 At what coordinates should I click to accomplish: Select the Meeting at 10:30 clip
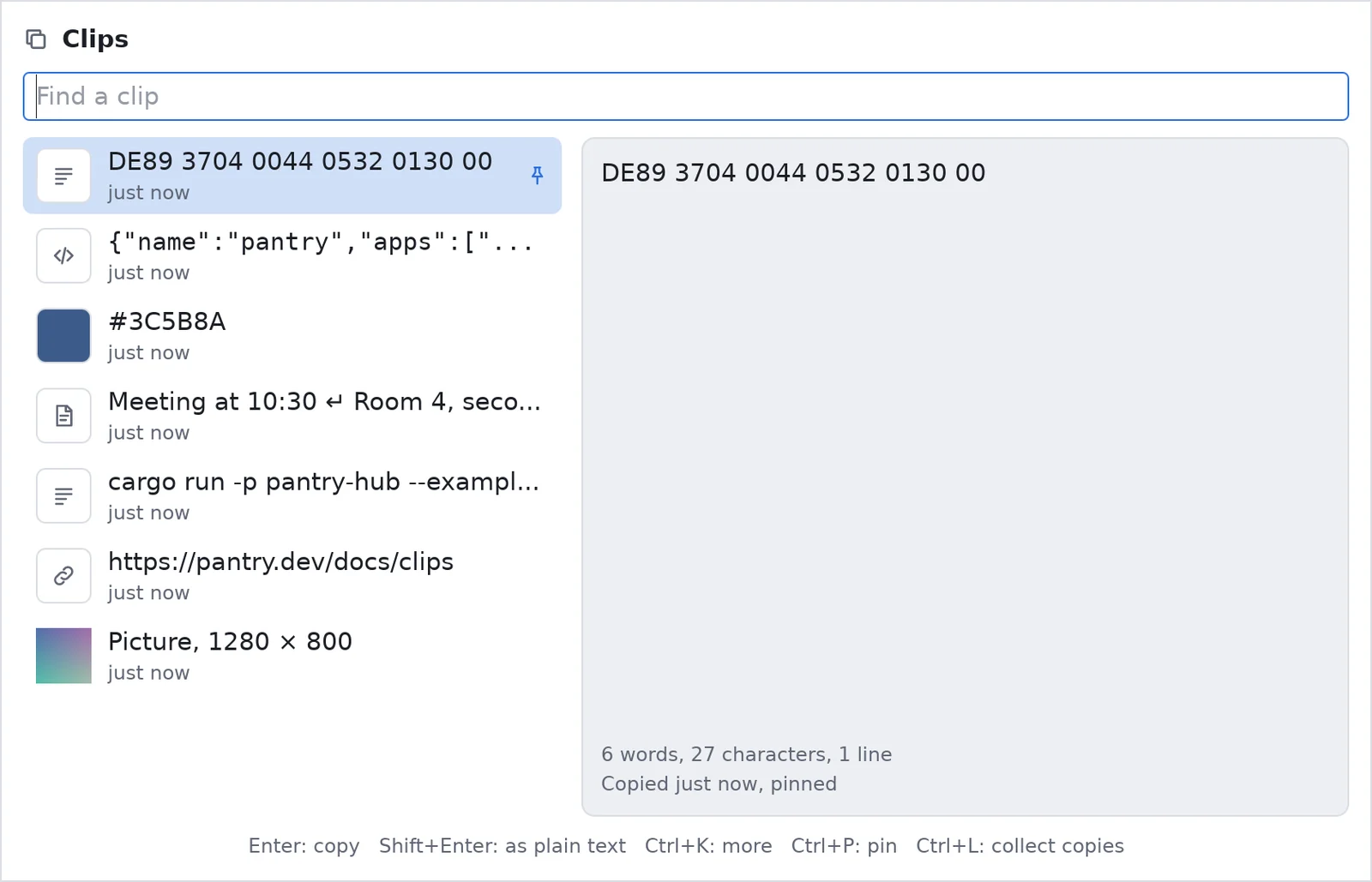click(292, 416)
